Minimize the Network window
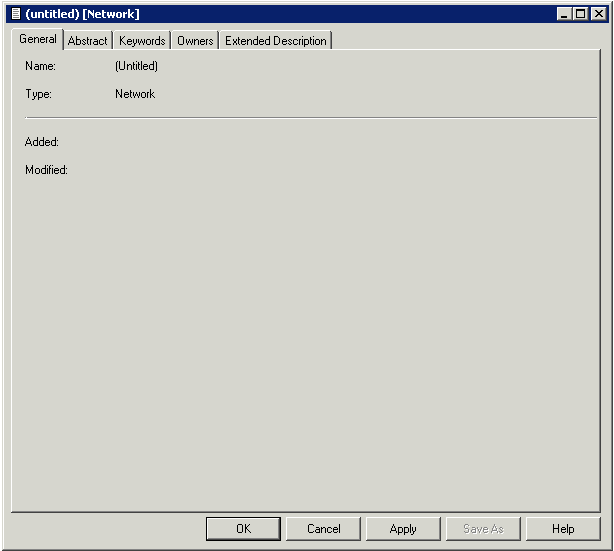Screen dimensions: 614x551 point(566,14)
